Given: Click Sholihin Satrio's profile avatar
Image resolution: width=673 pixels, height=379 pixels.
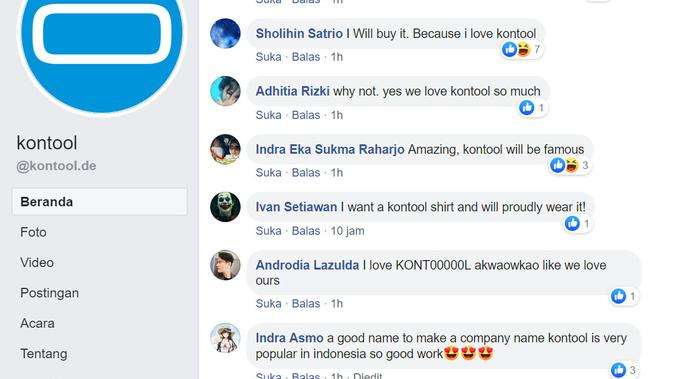Looking at the screenshot, I should 225,33.
